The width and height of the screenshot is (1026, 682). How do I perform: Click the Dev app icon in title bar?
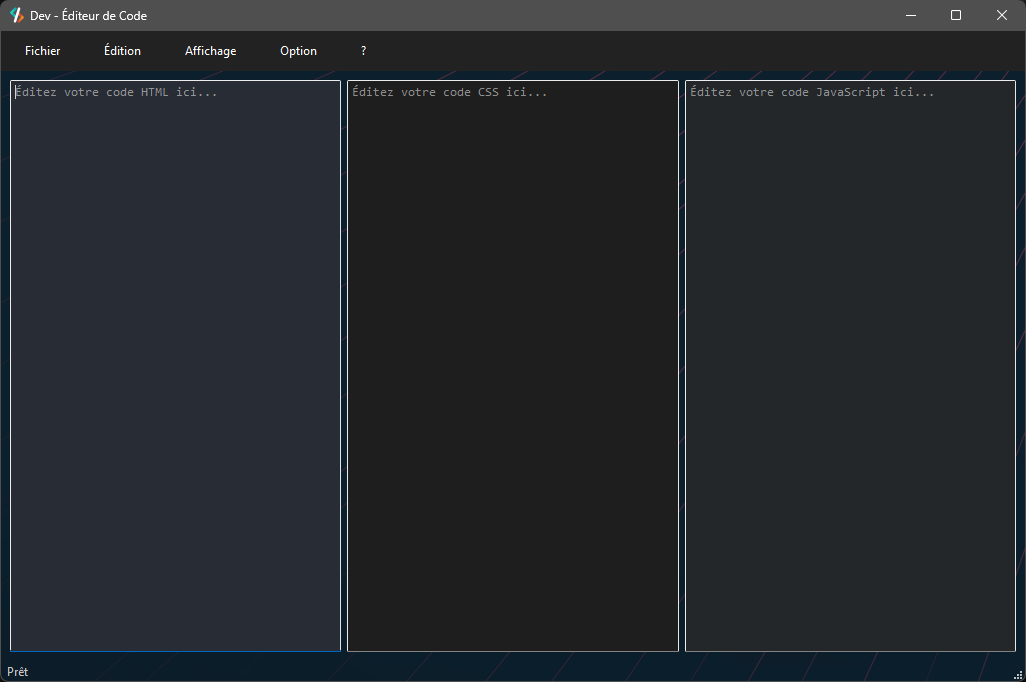16,15
